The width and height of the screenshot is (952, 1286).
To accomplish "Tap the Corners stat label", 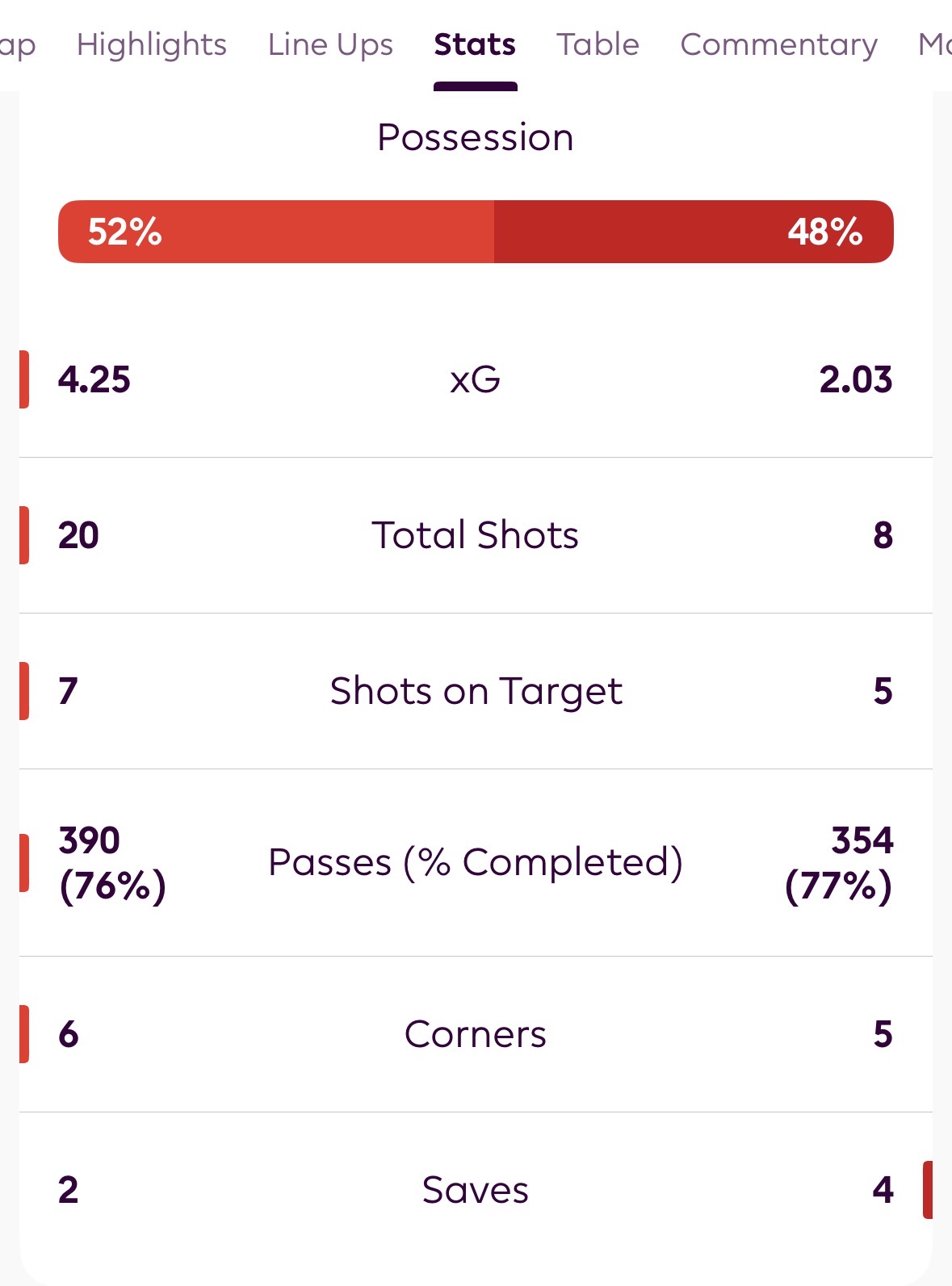I will [476, 1034].
